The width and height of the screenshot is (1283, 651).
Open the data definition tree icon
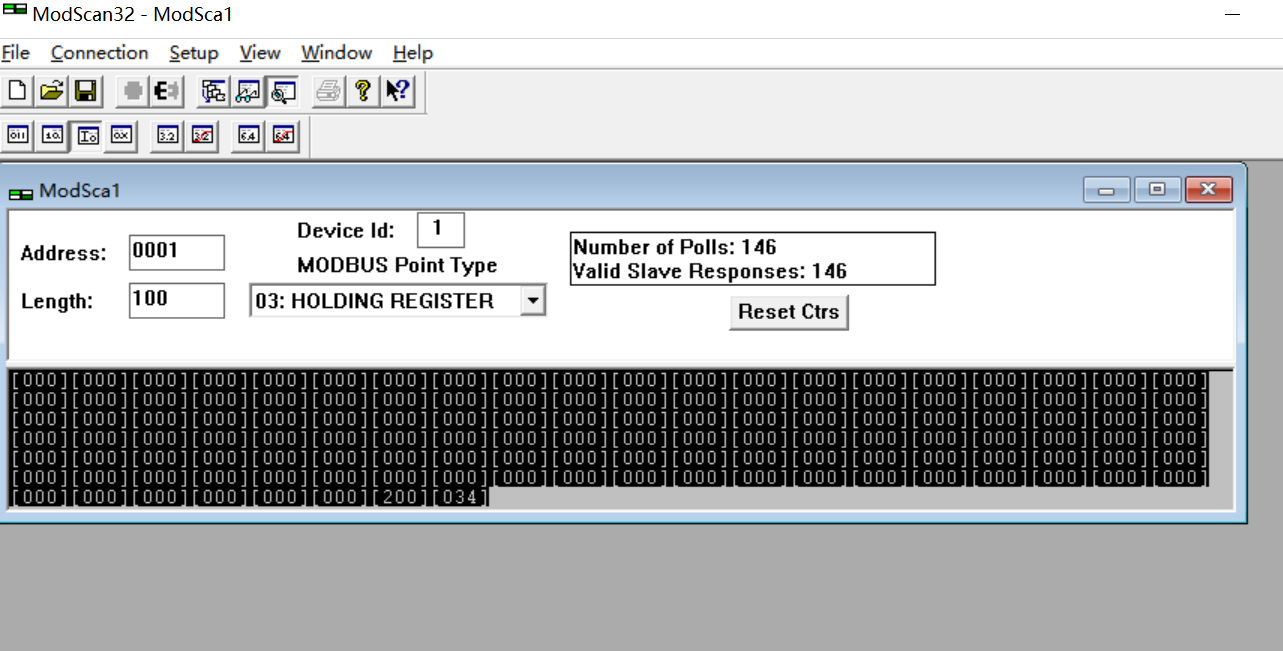click(213, 91)
